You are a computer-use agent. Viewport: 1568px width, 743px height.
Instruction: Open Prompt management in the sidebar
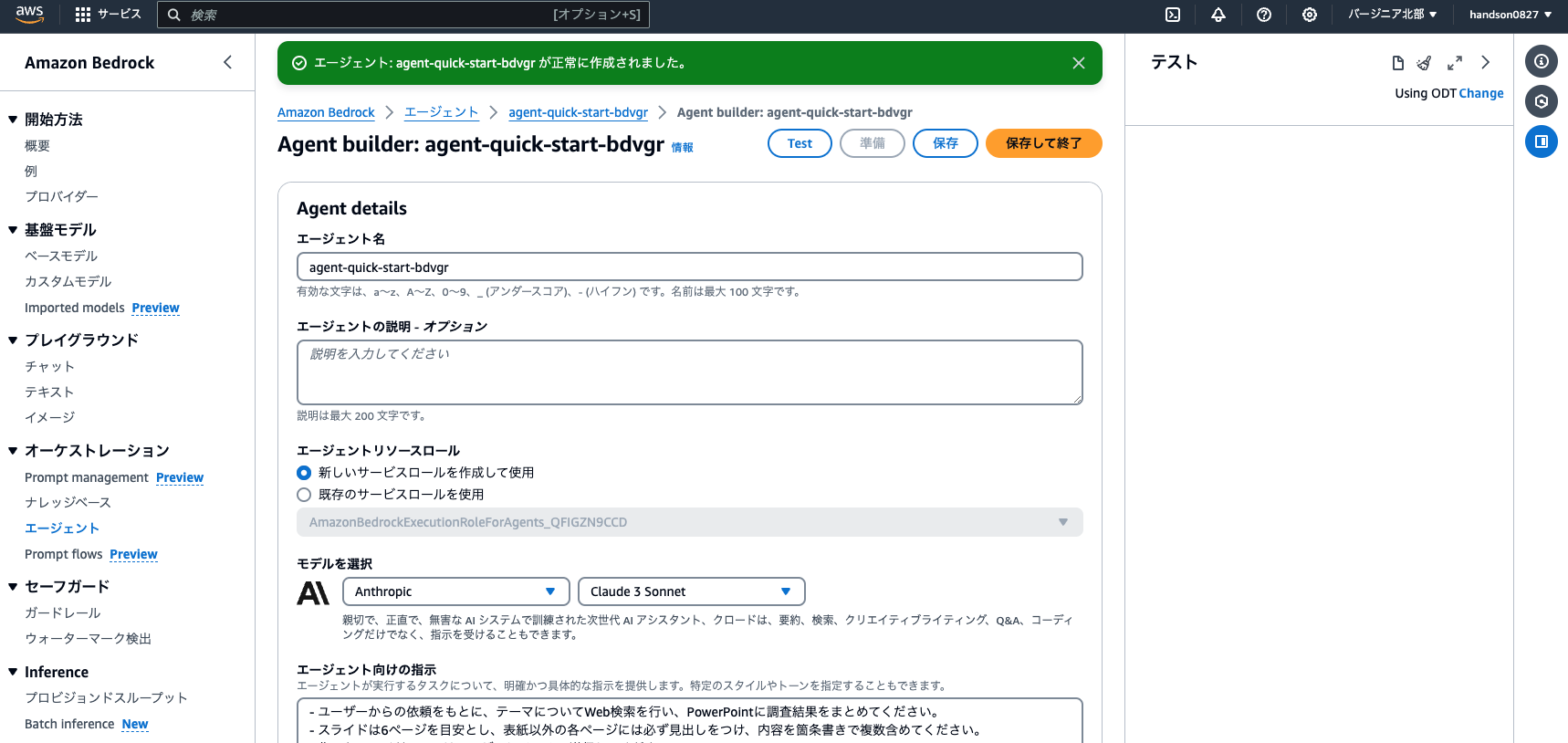[87, 477]
